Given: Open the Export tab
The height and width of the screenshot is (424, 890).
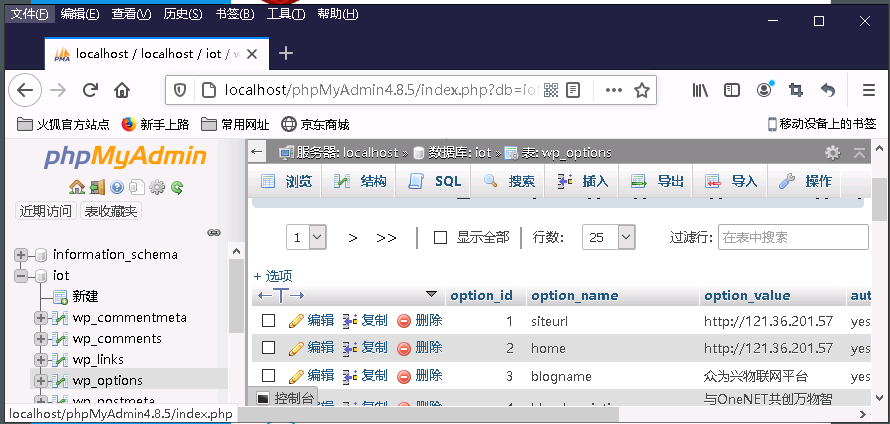Looking at the screenshot, I should pos(657,181).
